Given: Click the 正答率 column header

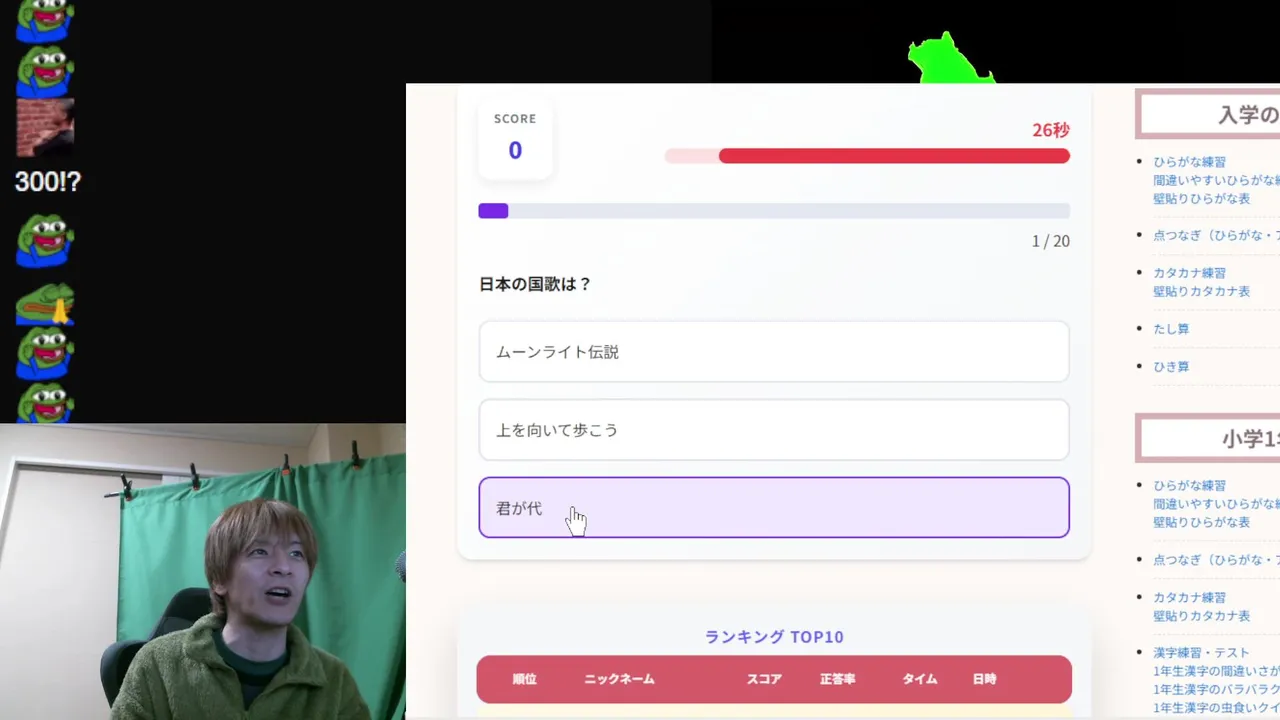Looking at the screenshot, I should [838, 679].
